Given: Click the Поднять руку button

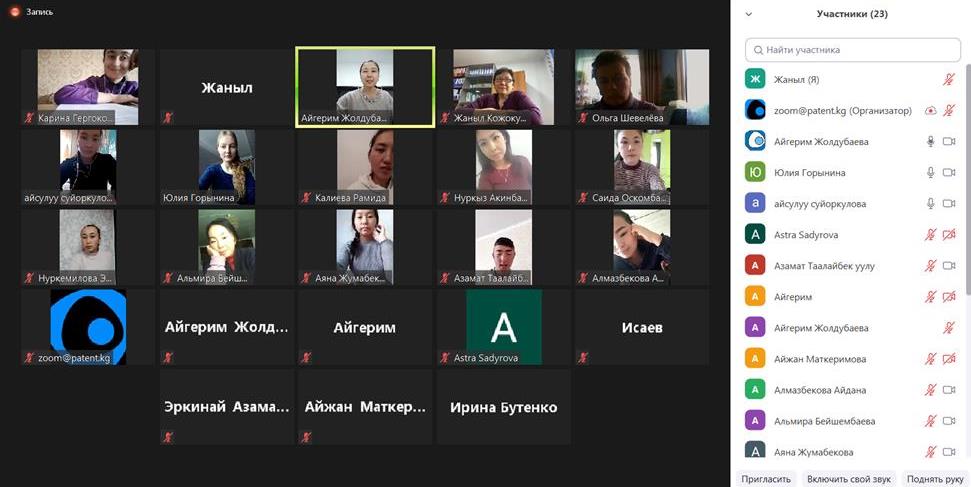Looking at the screenshot, I should [935, 479].
